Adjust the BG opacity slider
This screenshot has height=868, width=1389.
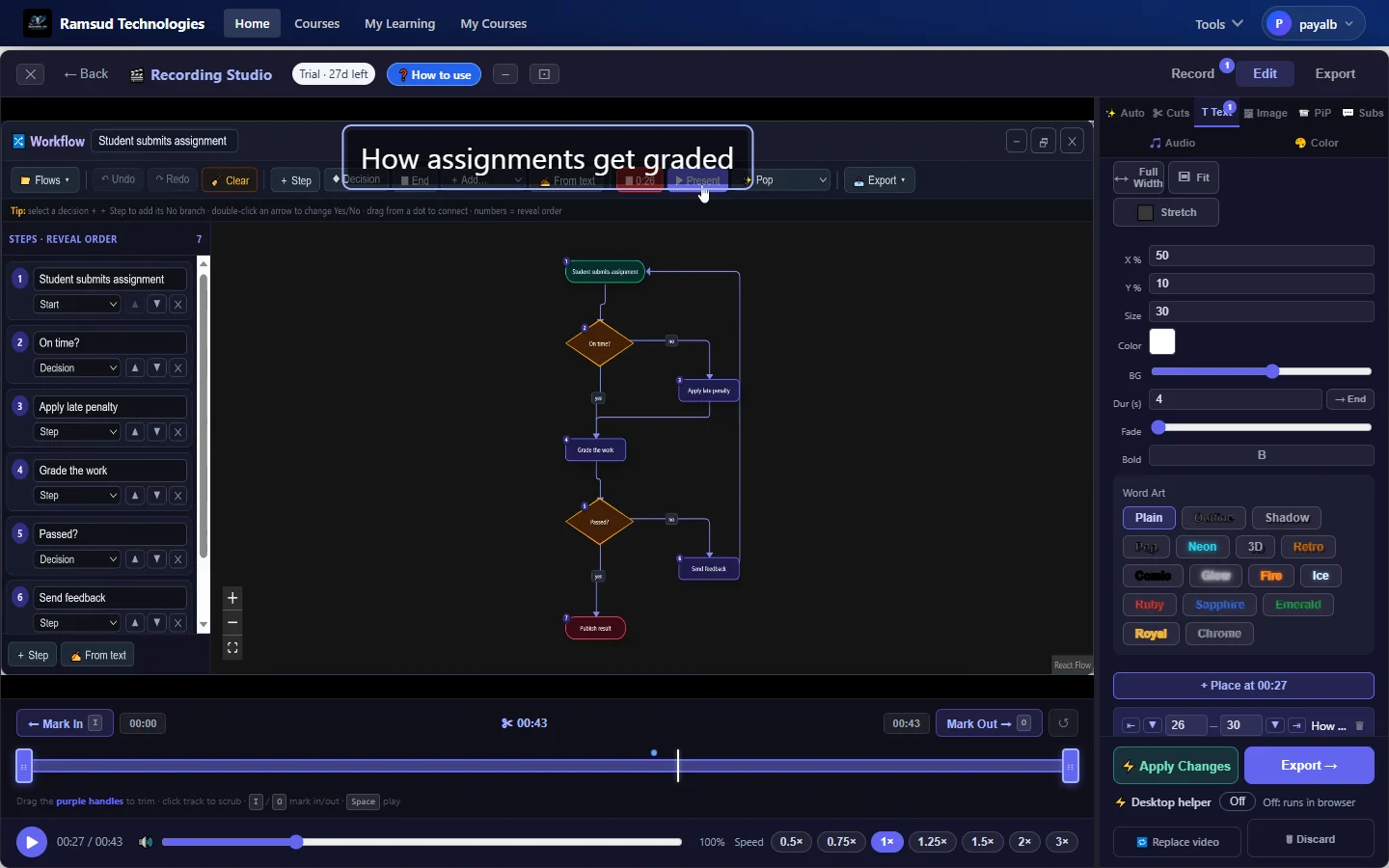[x=1262, y=371]
